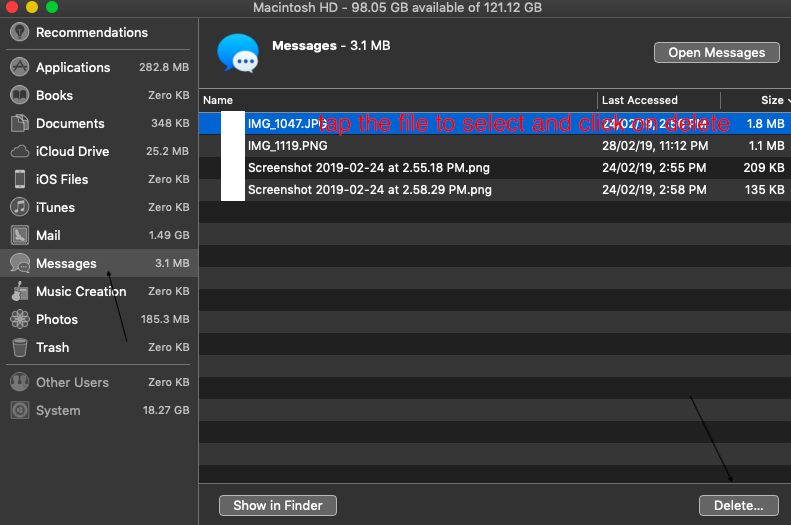Select the iCloud Drive cloud icon
791x525 pixels.
[19, 151]
